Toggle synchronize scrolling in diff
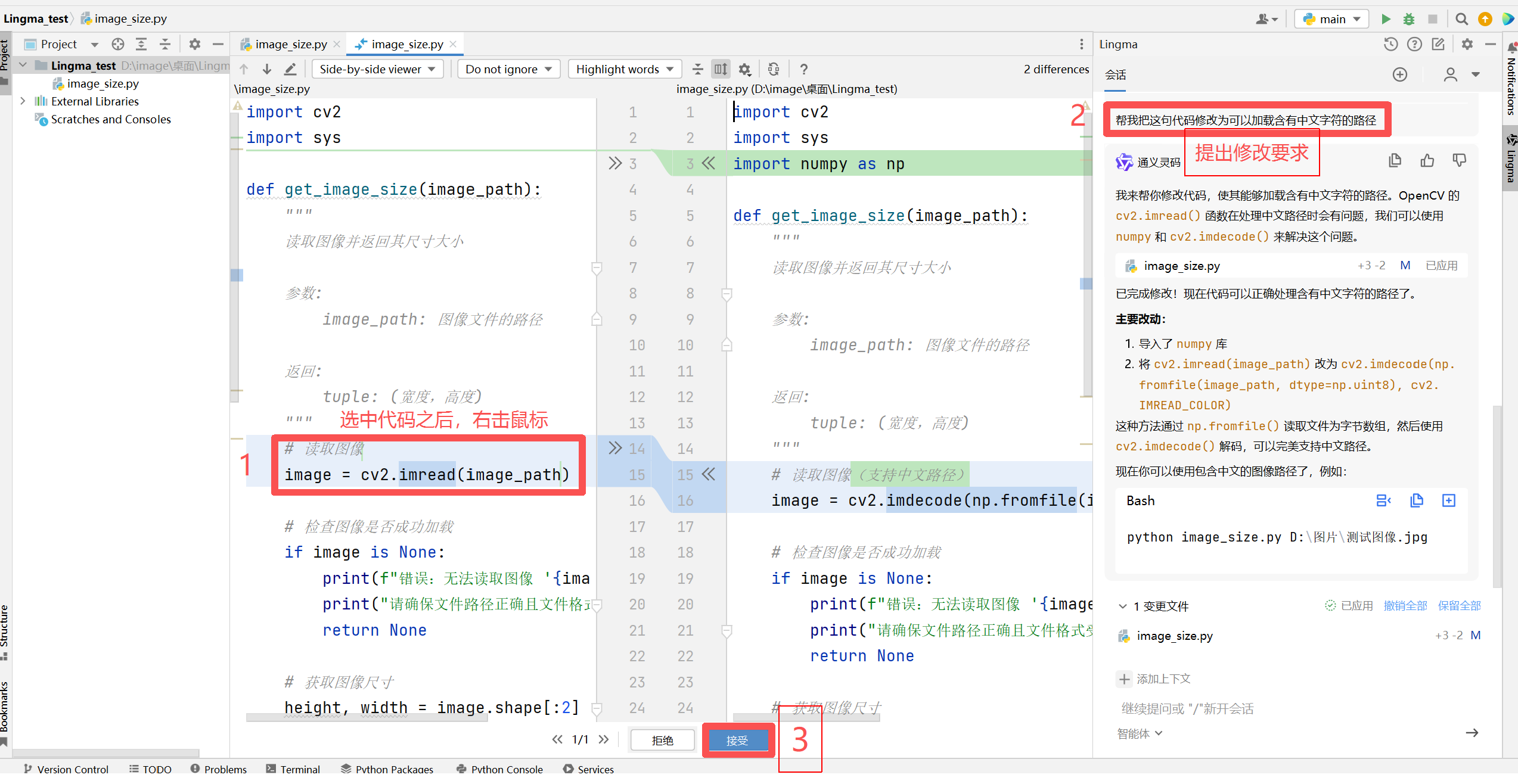 point(721,69)
